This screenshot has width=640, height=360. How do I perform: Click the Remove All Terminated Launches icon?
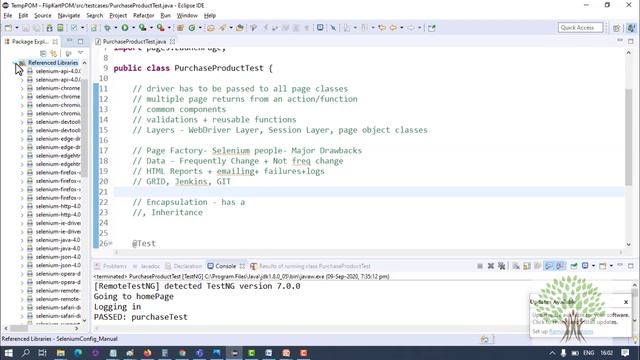point(502,266)
